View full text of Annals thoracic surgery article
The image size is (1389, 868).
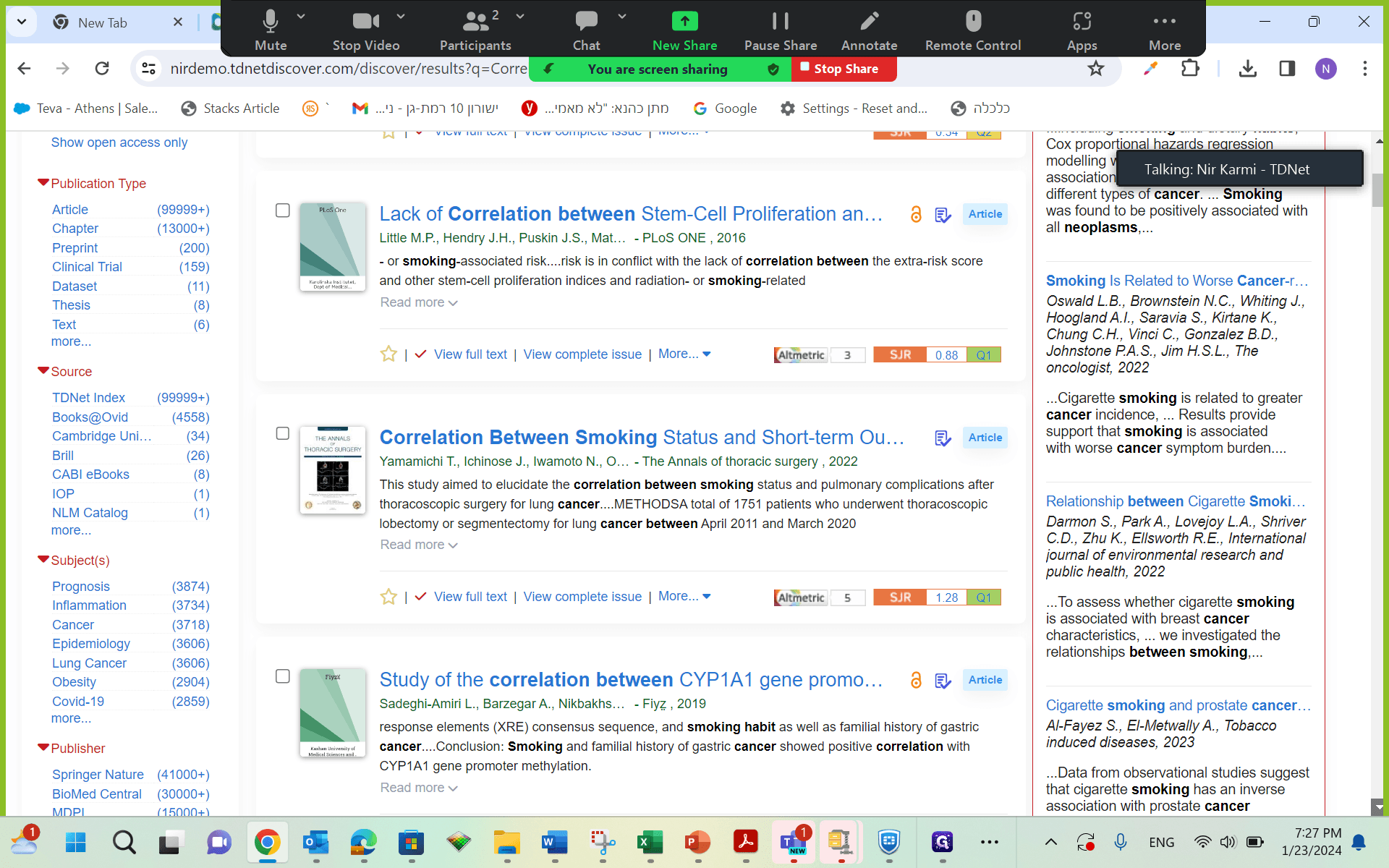[470, 597]
